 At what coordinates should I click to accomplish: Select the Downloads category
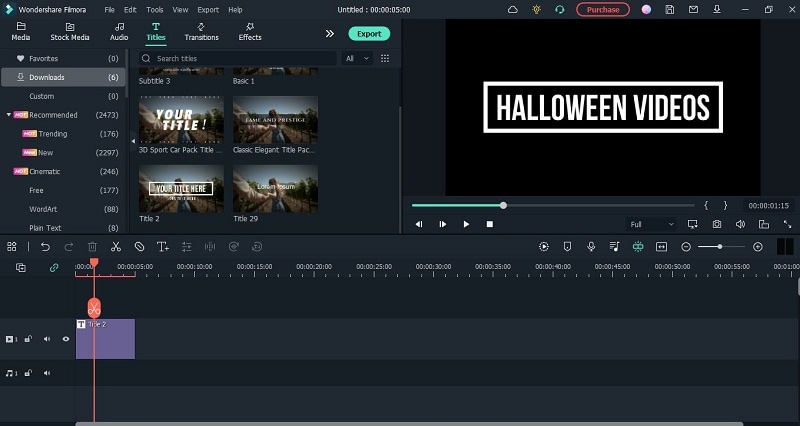click(63, 77)
